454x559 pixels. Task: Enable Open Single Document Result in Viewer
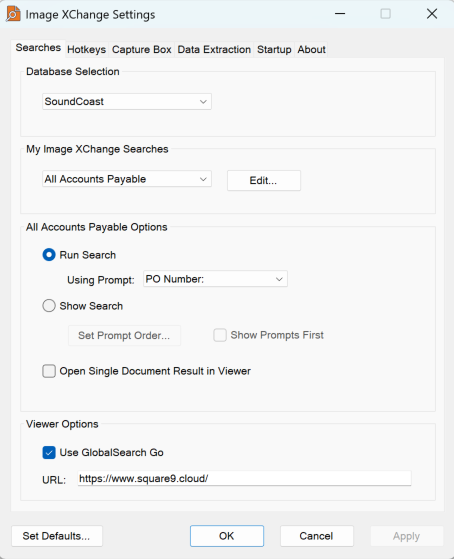click(x=49, y=371)
